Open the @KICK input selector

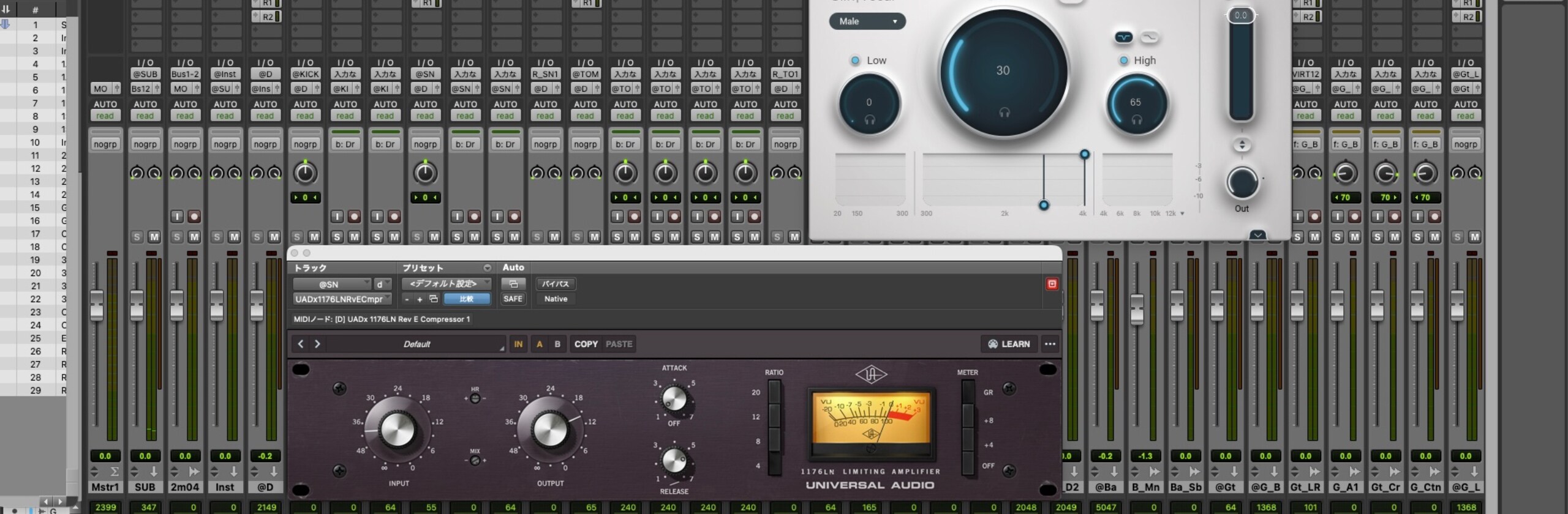(x=305, y=74)
